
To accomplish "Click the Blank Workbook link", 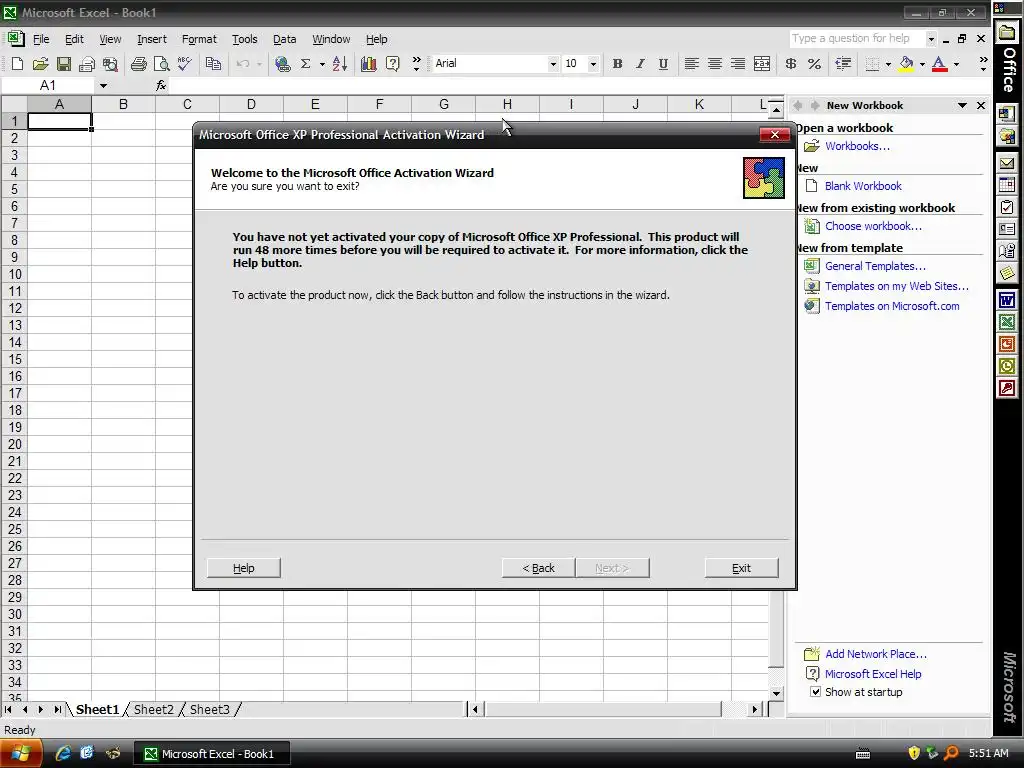I will coord(863,186).
